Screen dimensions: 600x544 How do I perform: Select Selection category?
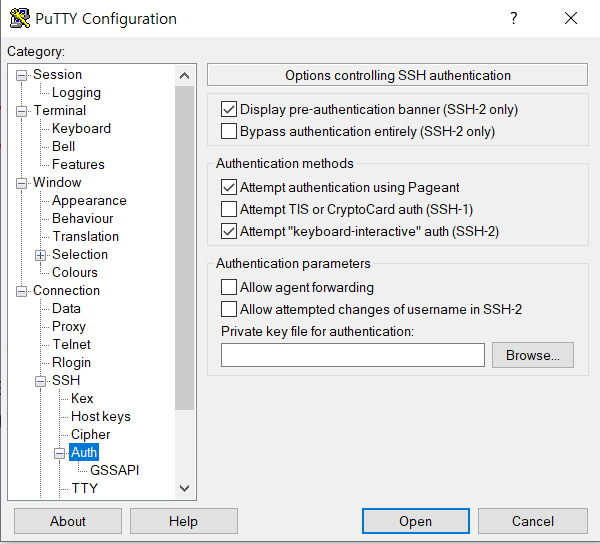[x=80, y=254]
